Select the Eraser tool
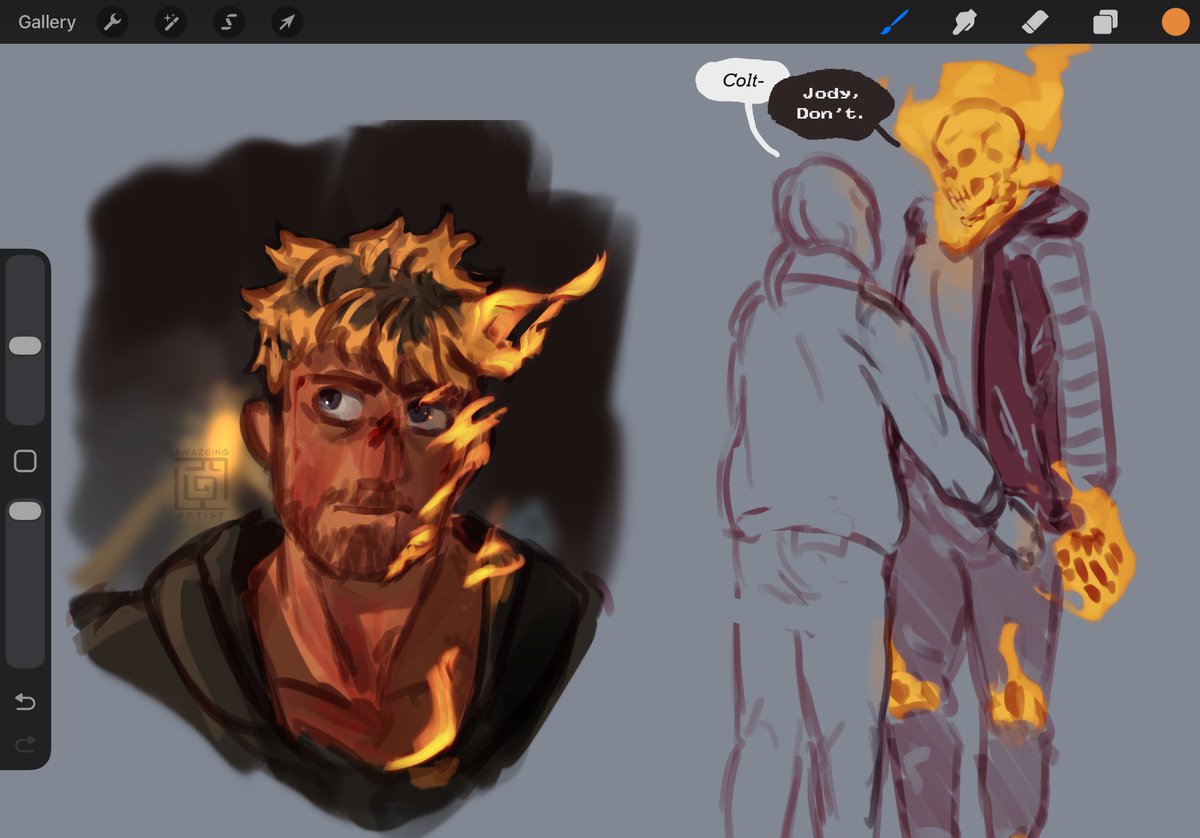The image size is (1200, 838). click(x=1035, y=22)
